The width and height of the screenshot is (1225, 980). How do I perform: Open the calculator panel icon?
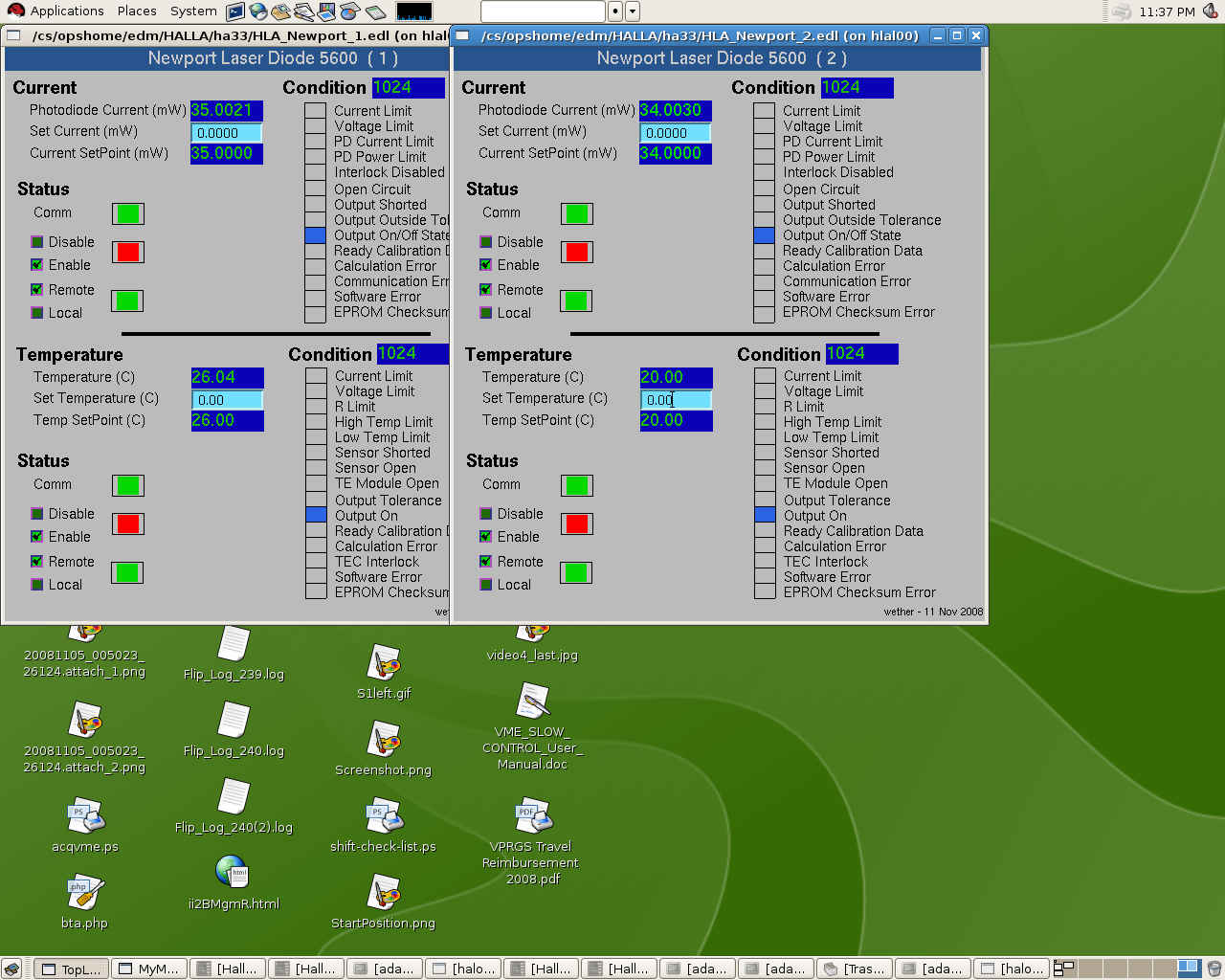pyautogui.click(x=375, y=11)
